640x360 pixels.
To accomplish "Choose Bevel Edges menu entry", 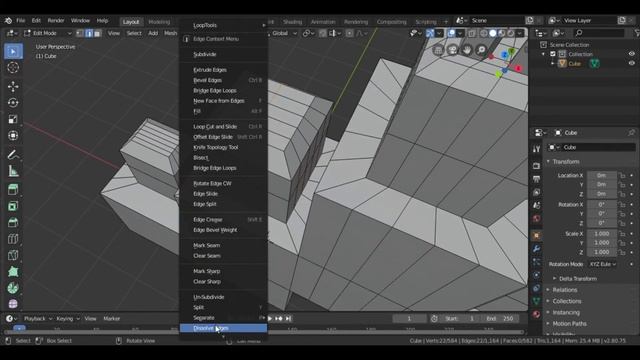I will 223,80.
